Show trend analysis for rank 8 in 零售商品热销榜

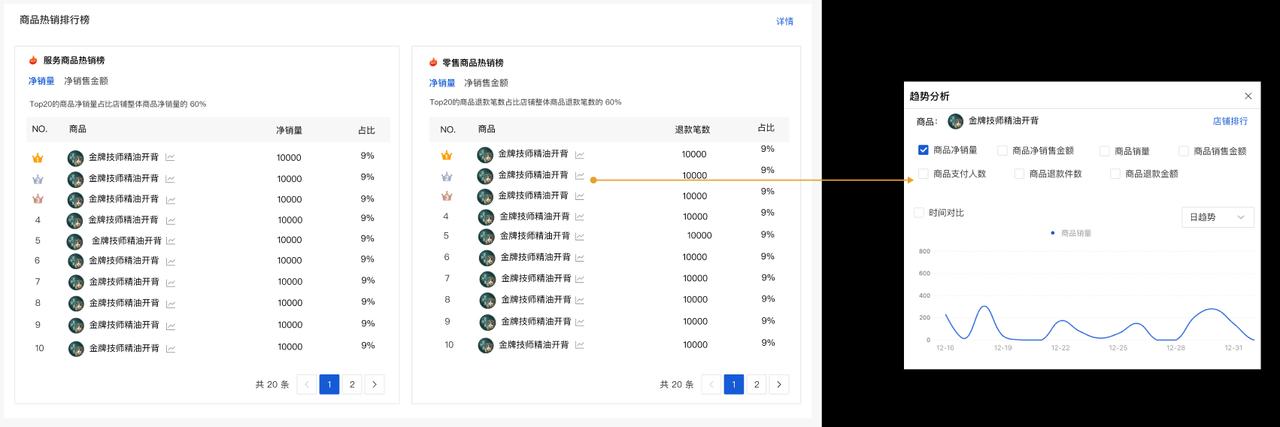pyautogui.click(x=580, y=300)
